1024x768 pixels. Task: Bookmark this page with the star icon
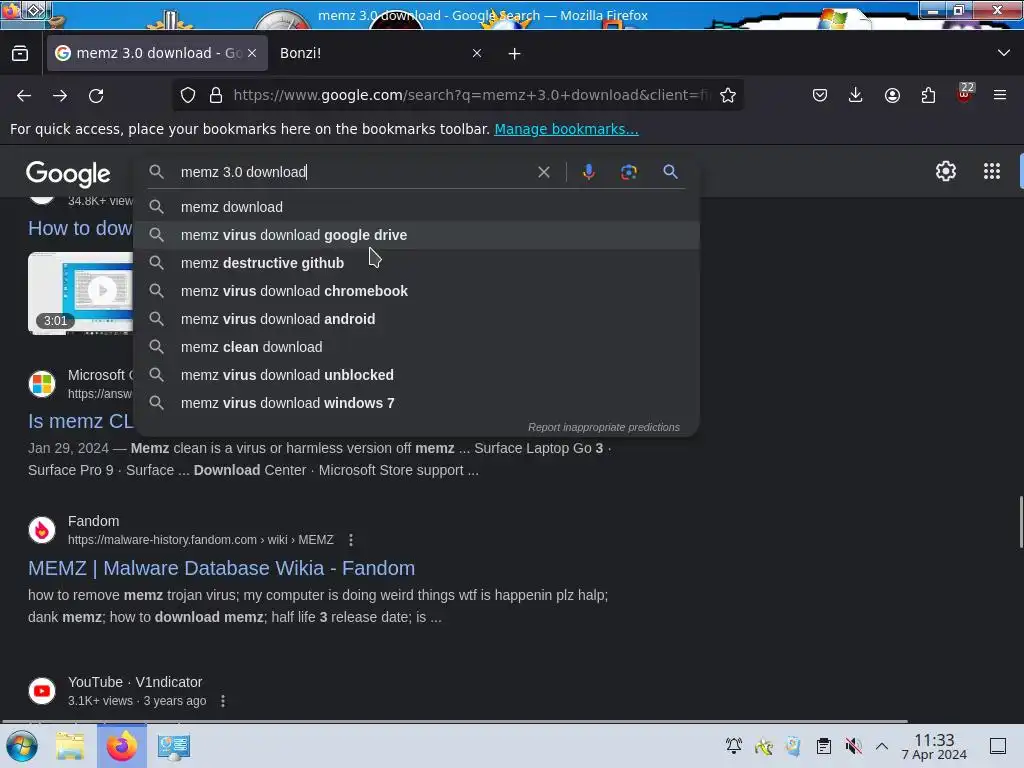coord(728,95)
